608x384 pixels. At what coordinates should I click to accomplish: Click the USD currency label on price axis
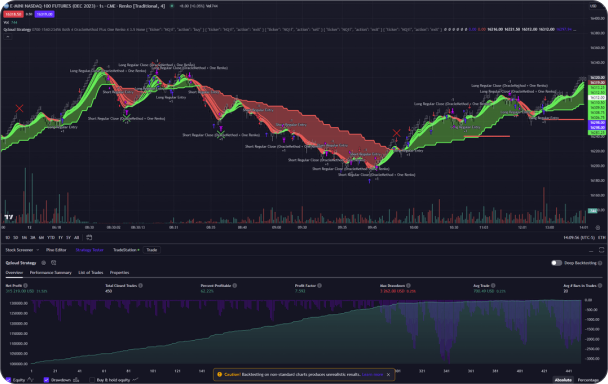point(593,6)
